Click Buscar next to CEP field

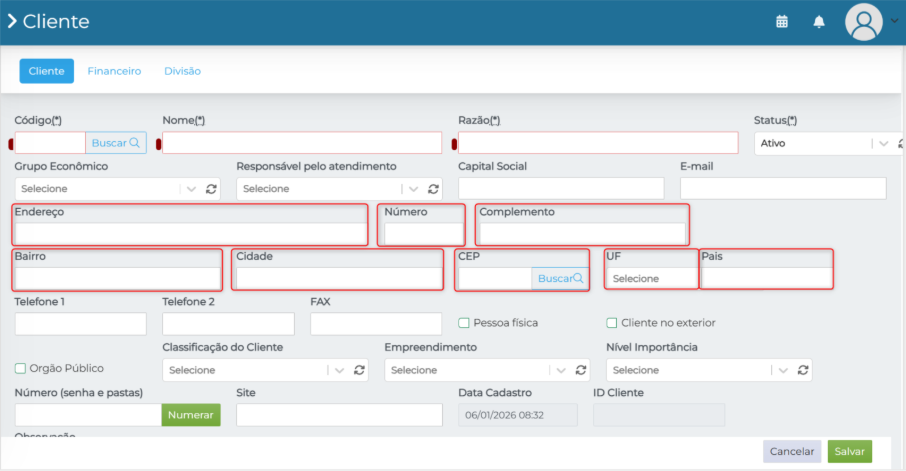pos(560,279)
